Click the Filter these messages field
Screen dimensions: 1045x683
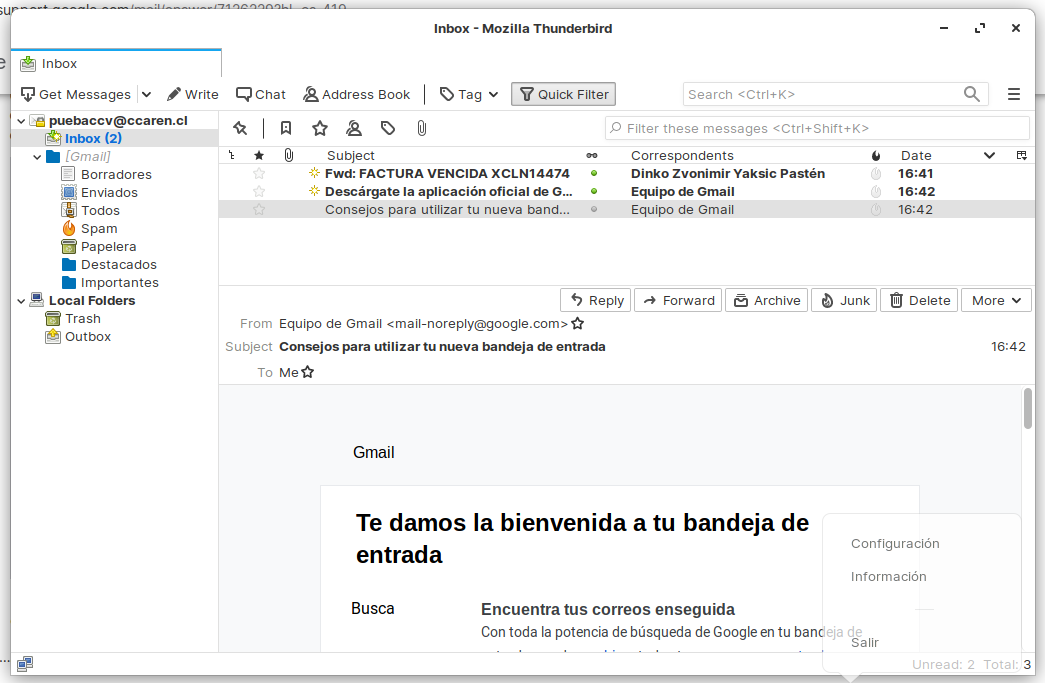coord(817,128)
